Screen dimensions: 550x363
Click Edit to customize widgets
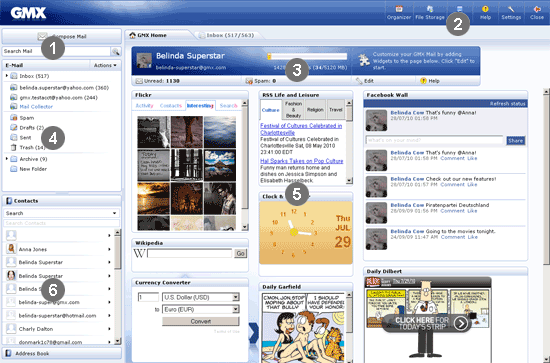tap(365, 81)
